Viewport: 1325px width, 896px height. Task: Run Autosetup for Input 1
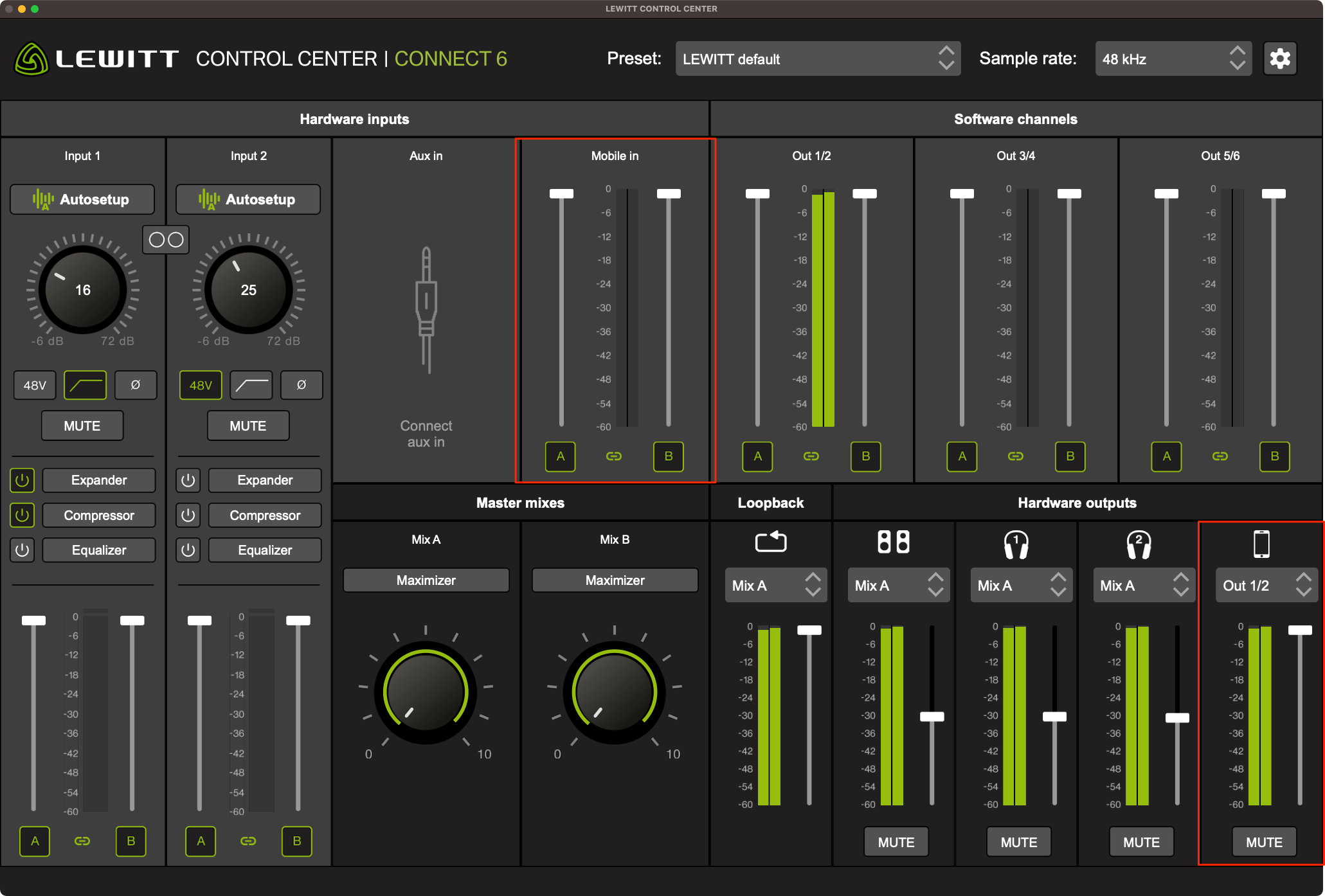(82, 199)
